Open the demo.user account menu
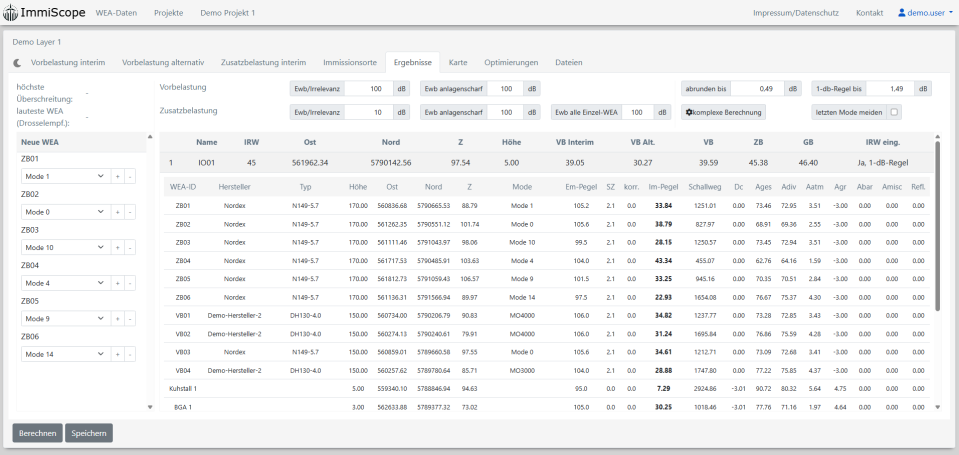The width and height of the screenshot is (959, 455). coord(925,13)
